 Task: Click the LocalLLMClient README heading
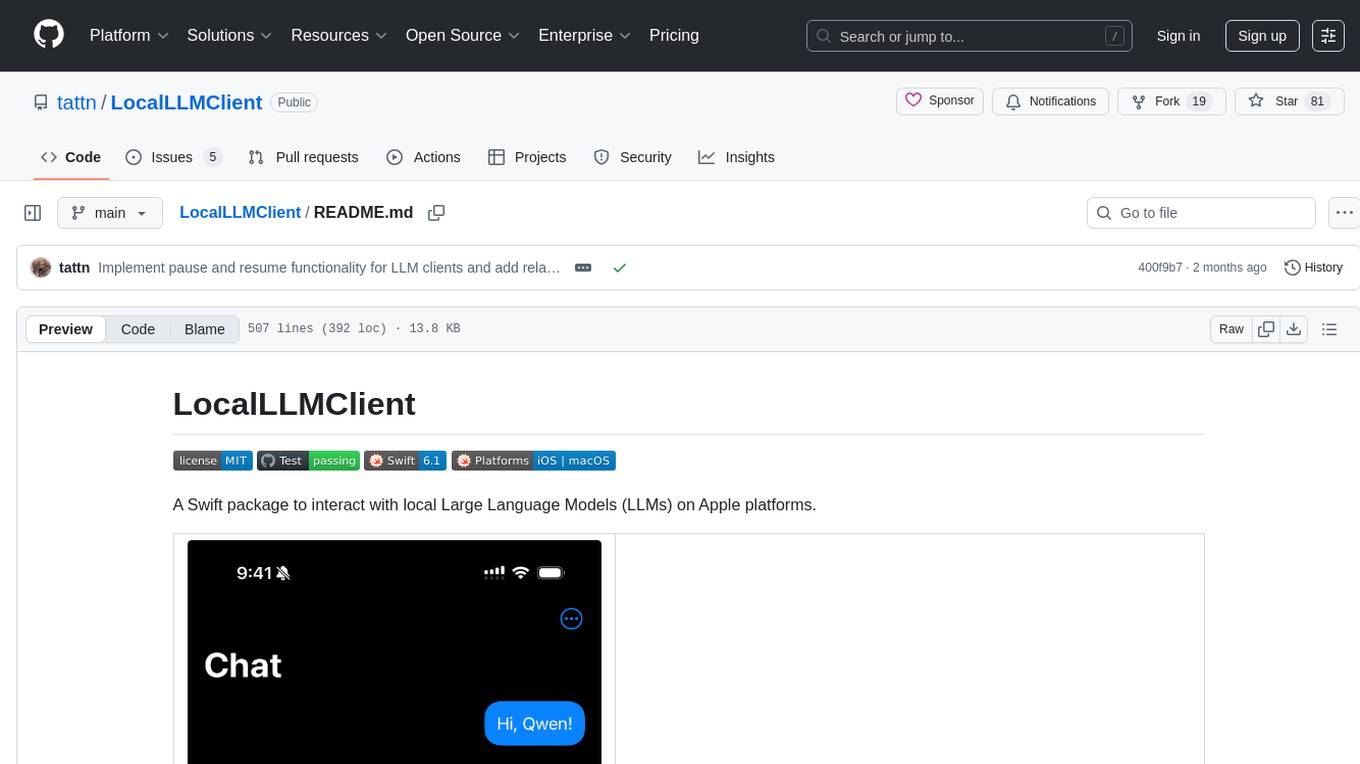pos(294,404)
